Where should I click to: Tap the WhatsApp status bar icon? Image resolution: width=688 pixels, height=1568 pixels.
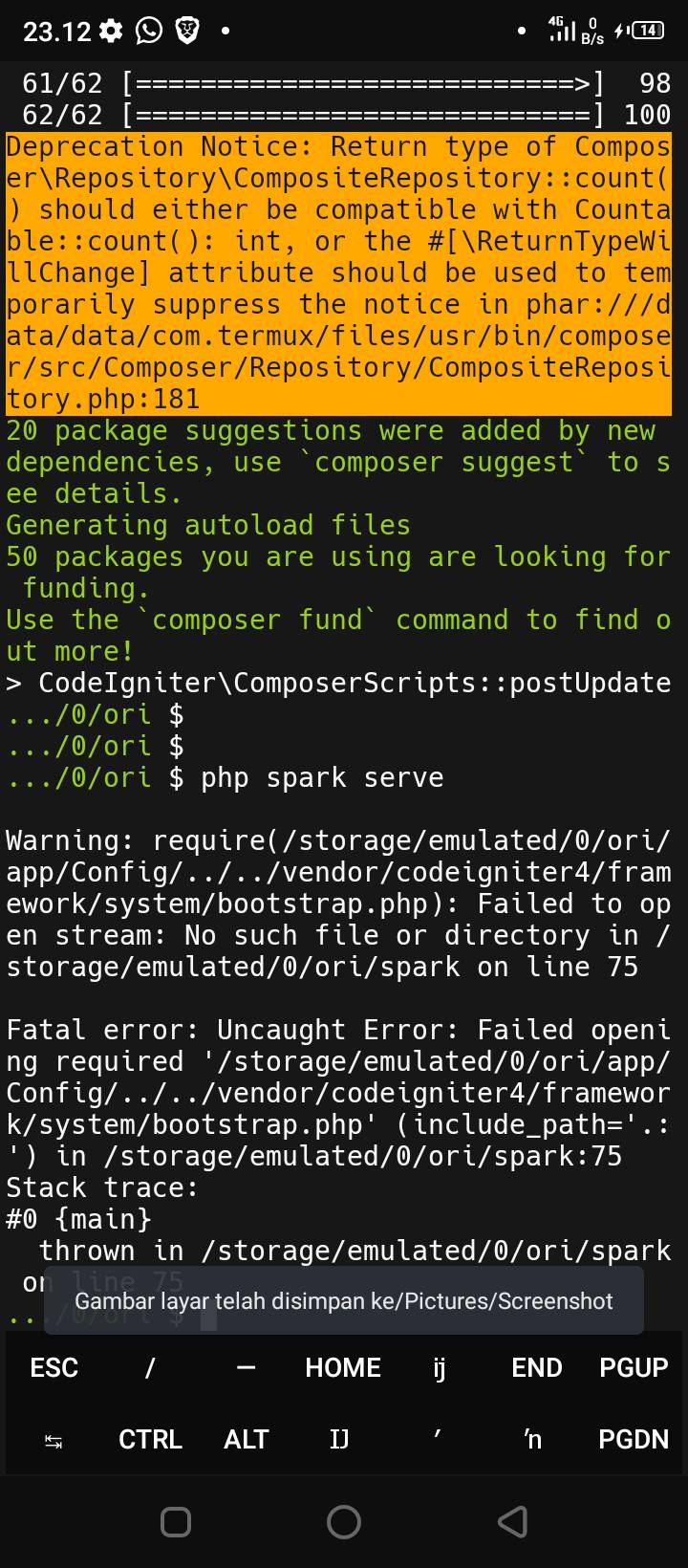pyautogui.click(x=149, y=32)
